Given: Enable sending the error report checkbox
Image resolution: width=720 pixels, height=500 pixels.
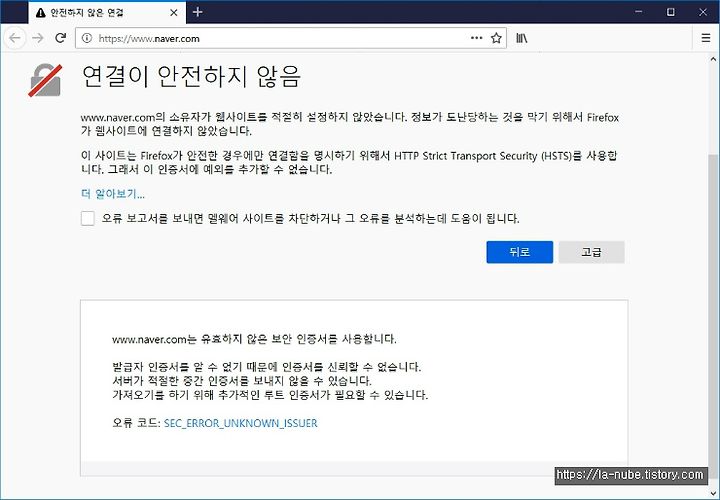Looking at the screenshot, I should (x=88, y=218).
